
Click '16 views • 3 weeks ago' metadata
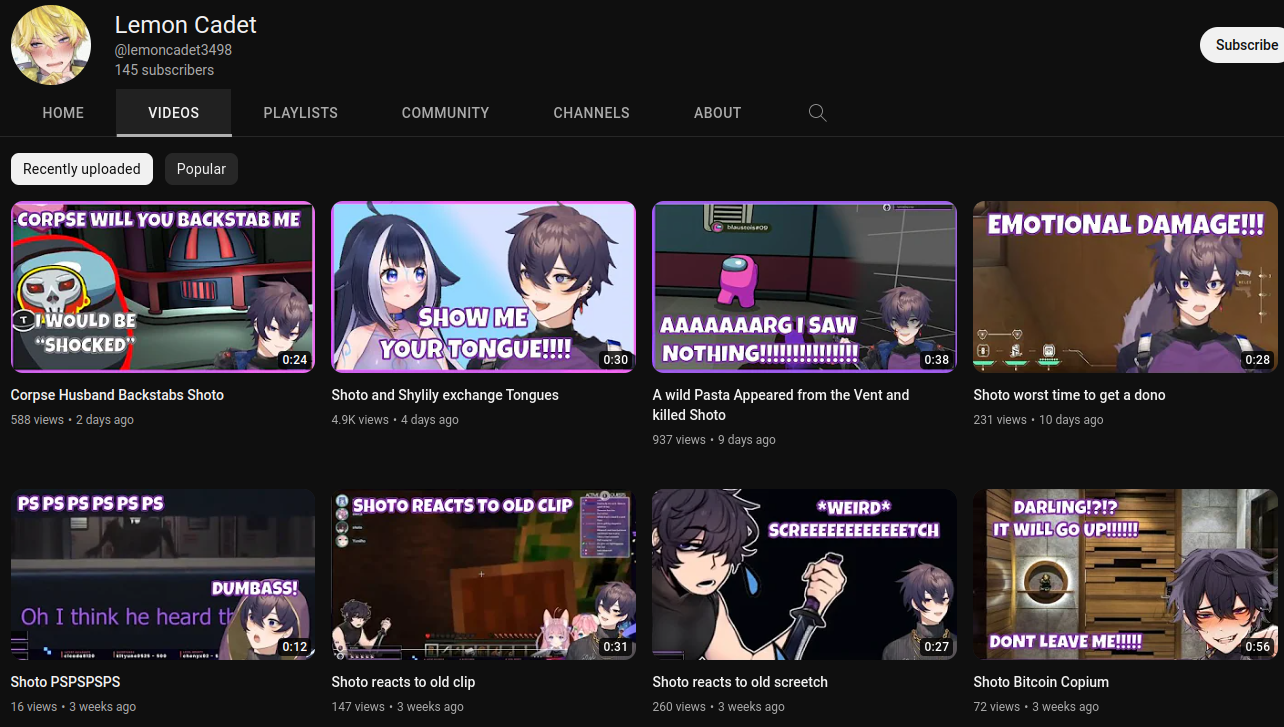[73, 707]
